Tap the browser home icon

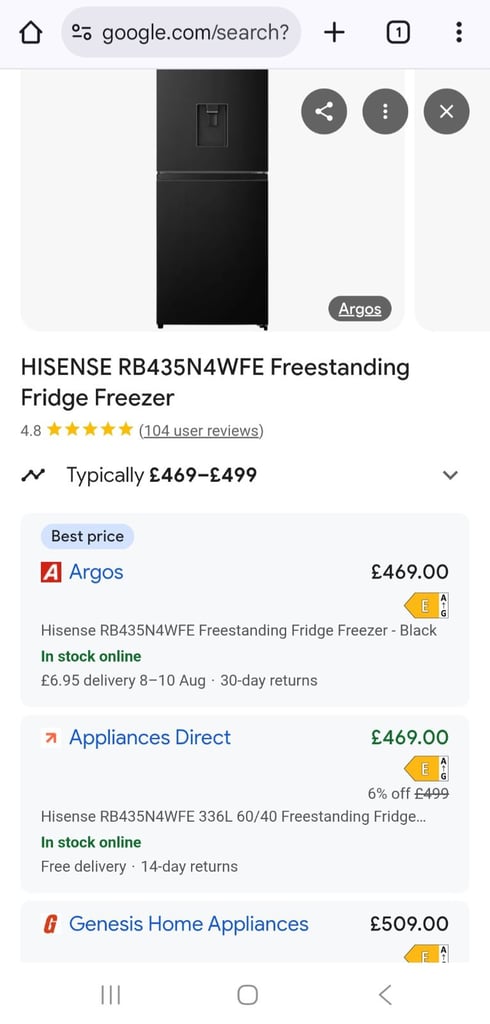click(31, 32)
